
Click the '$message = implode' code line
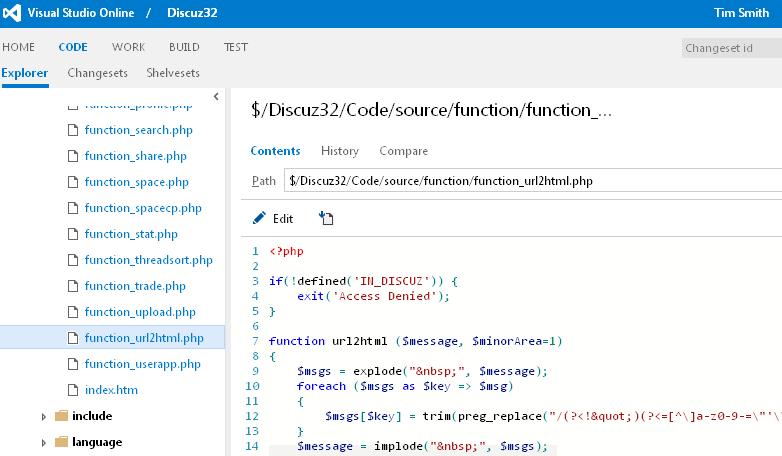[x=422, y=446]
